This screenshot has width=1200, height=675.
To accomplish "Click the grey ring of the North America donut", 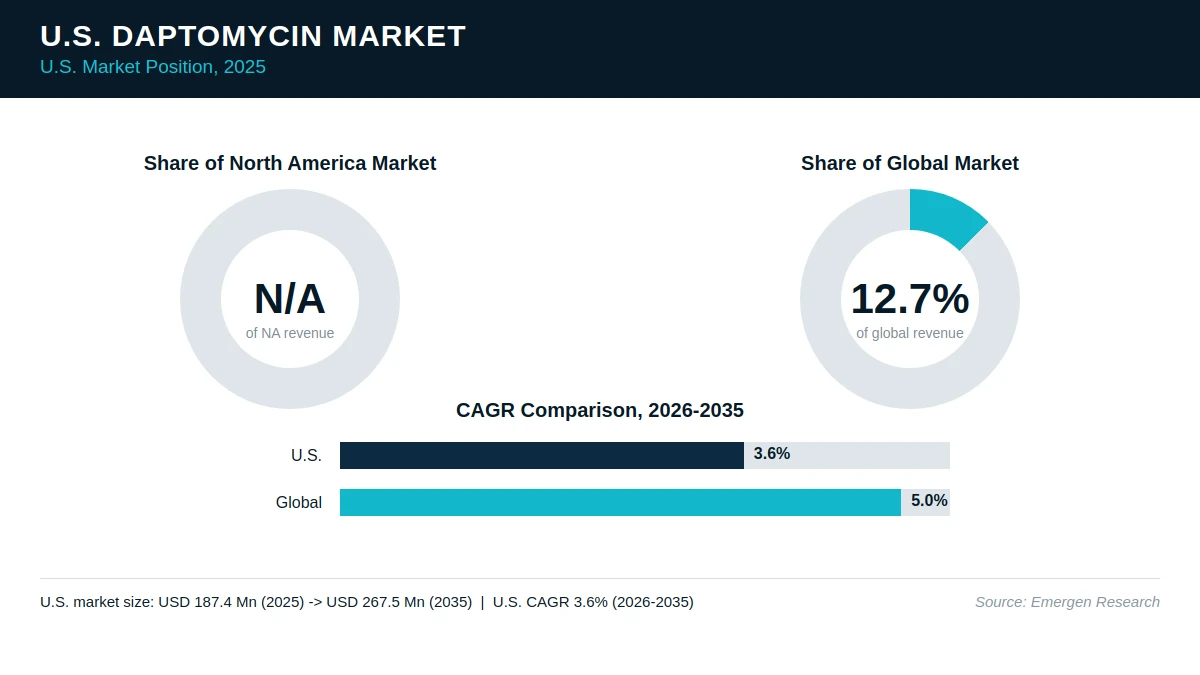I will point(200,299).
